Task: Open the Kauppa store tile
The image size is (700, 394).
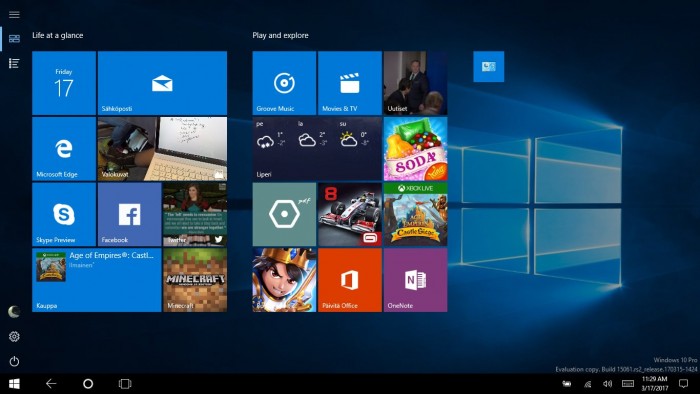Action: coord(96,280)
